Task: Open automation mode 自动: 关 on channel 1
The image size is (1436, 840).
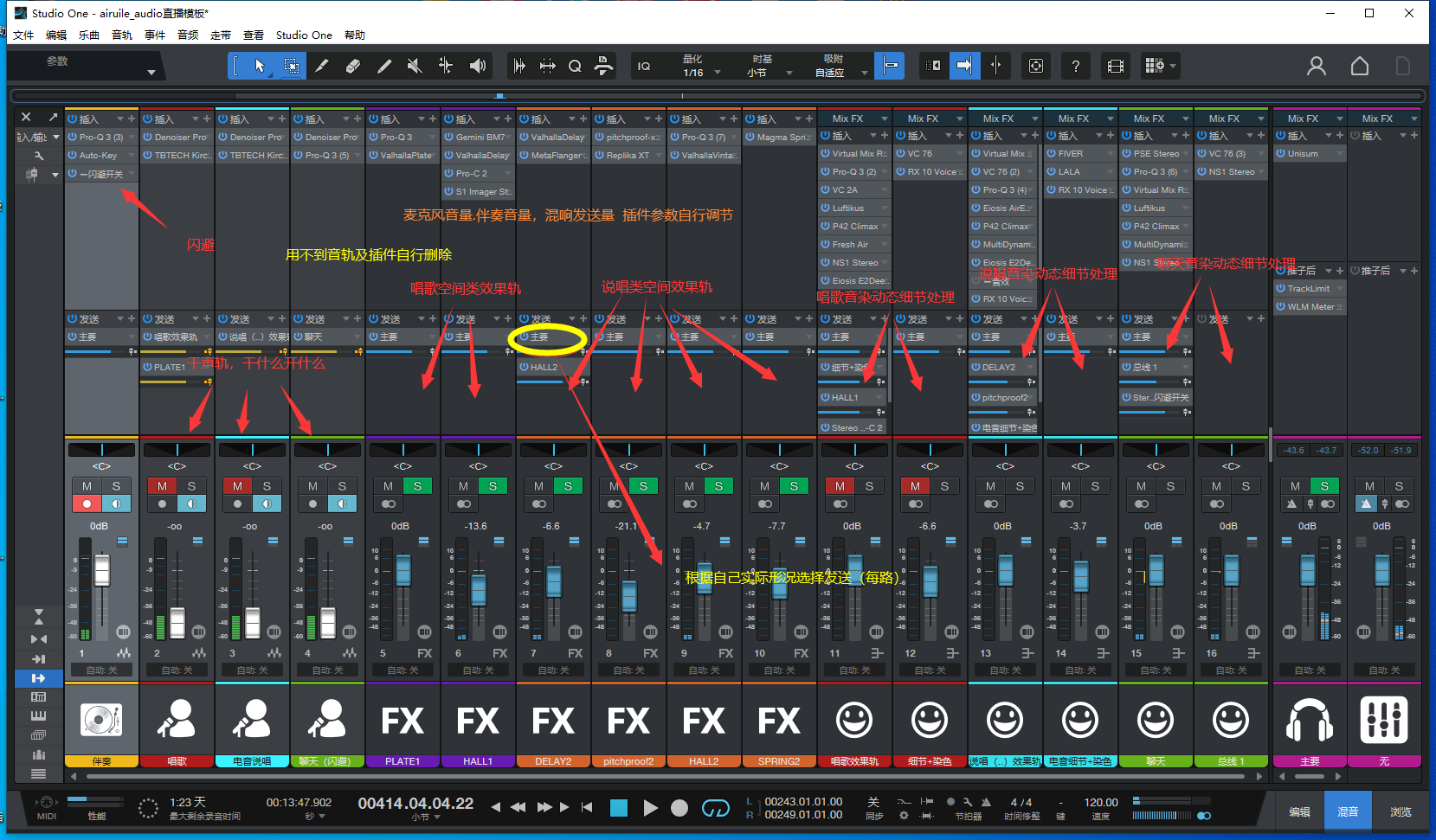Action: (101, 670)
